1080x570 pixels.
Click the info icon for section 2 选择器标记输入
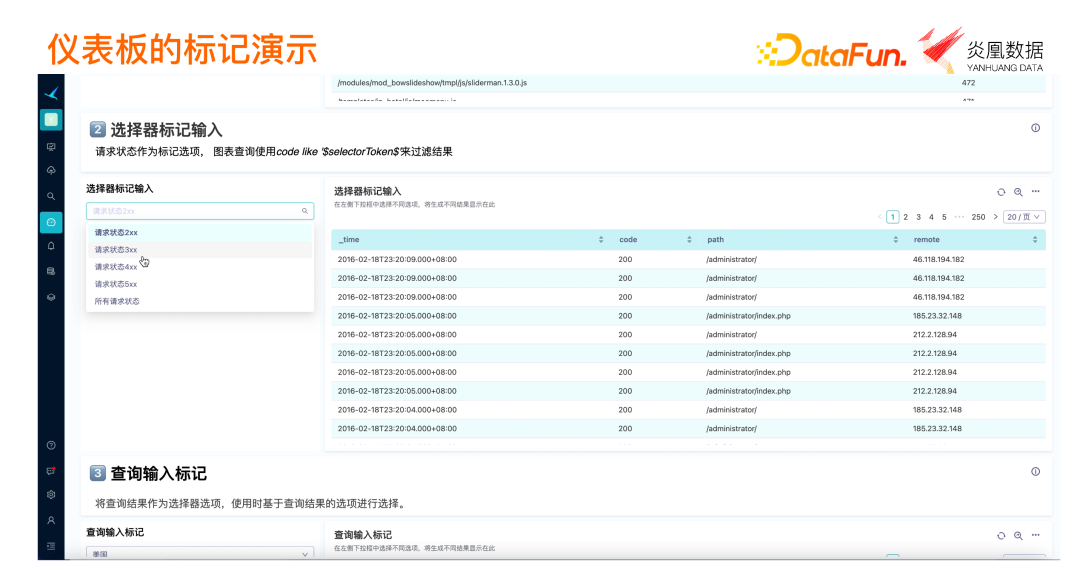point(1035,128)
